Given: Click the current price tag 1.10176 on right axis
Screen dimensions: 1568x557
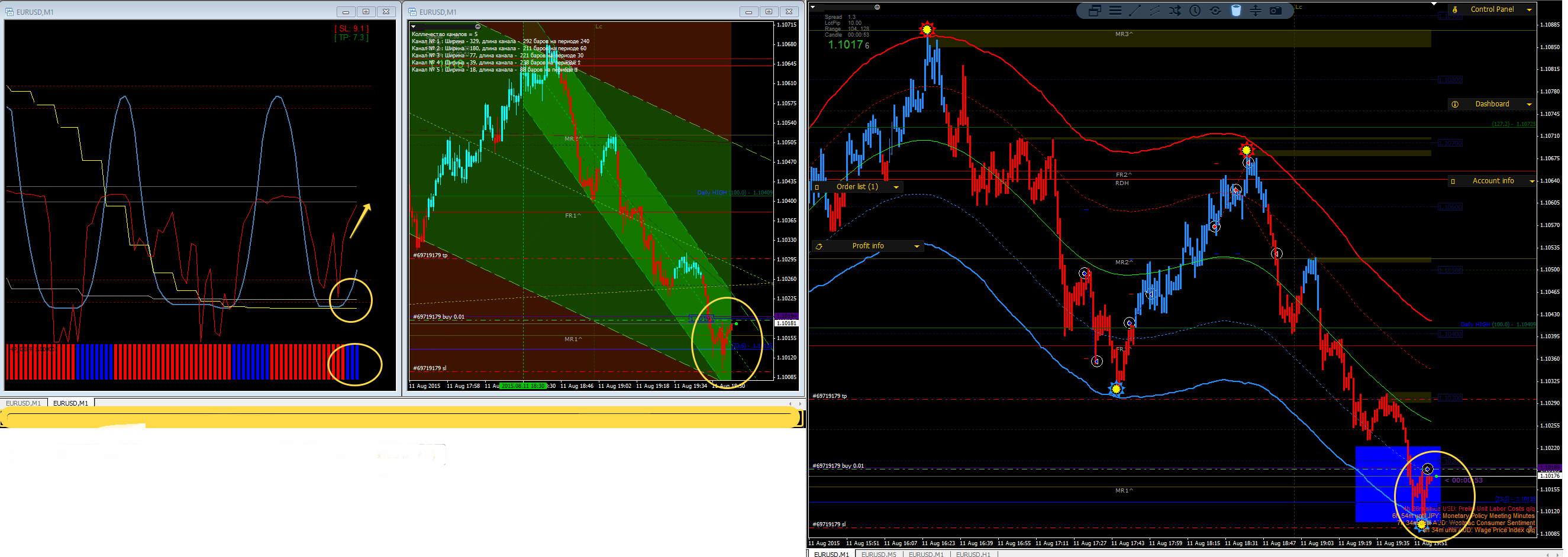Looking at the screenshot, I should tap(1550, 476).
